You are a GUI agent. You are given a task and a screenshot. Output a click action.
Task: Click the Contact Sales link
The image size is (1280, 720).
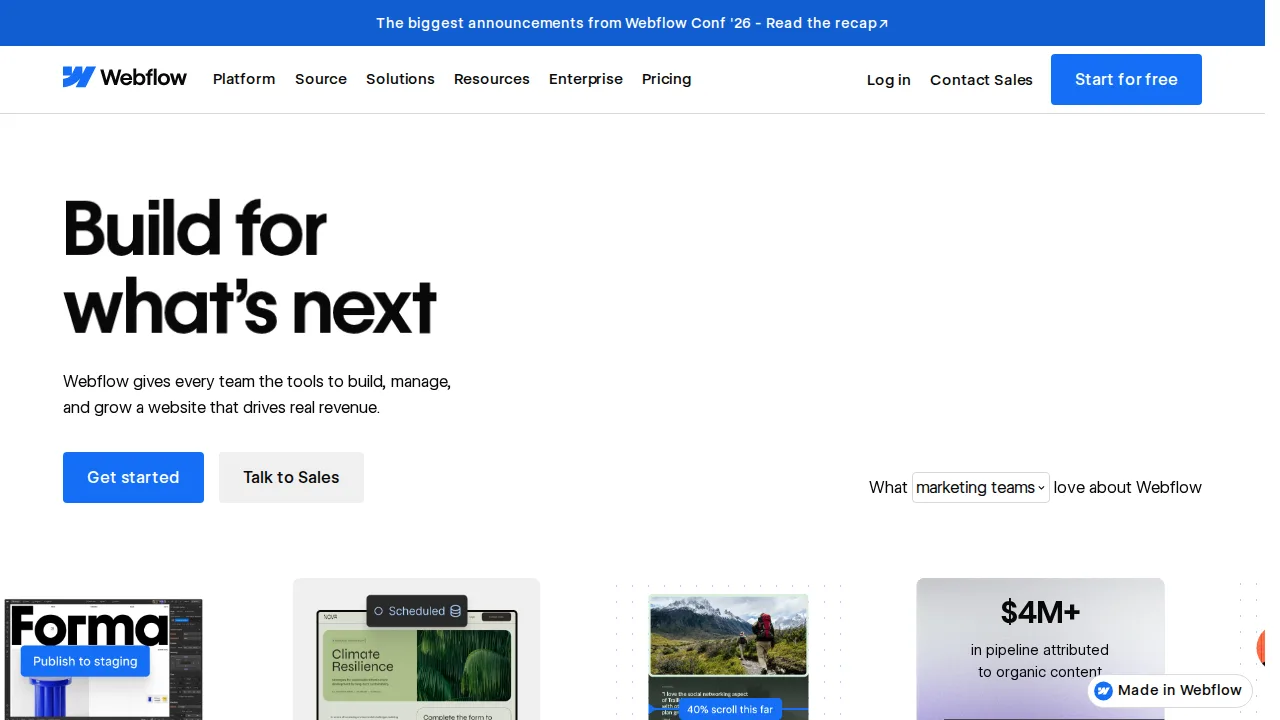point(981,80)
